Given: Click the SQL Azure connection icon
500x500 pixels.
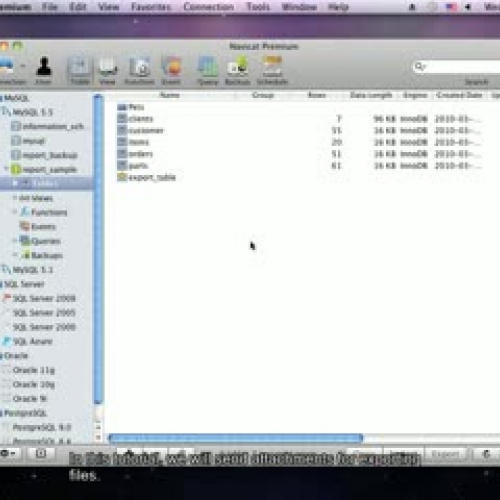Looking at the screenshot, I should click(7, 341).
